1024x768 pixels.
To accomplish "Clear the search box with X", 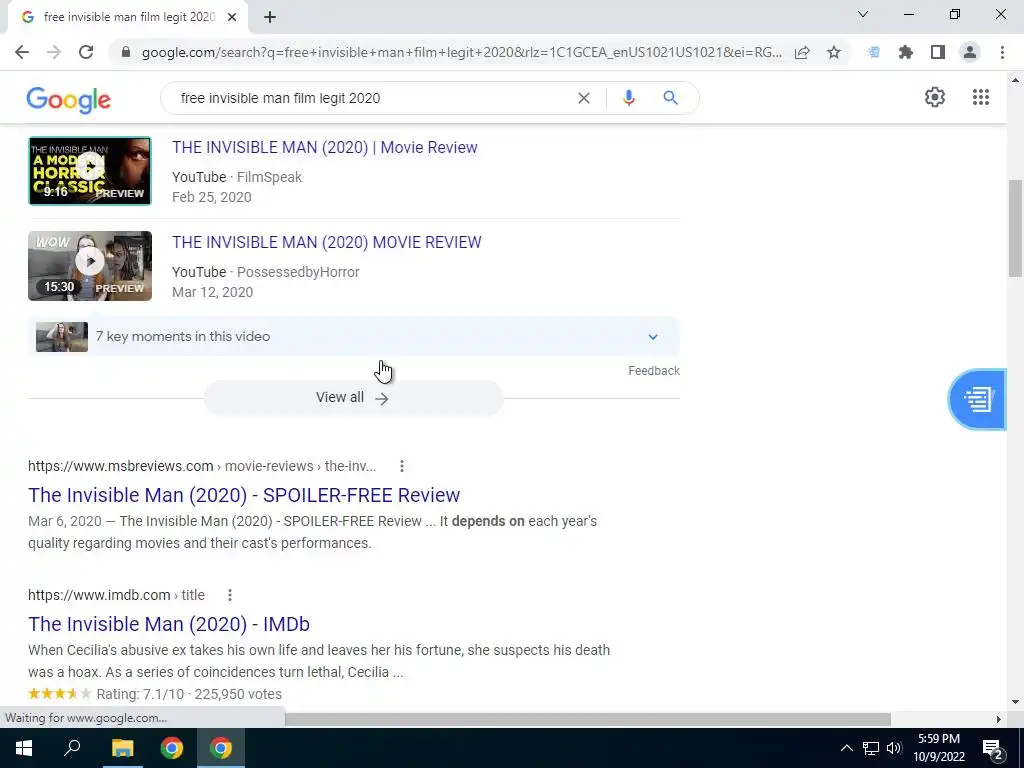I will (x=584, y=98).
